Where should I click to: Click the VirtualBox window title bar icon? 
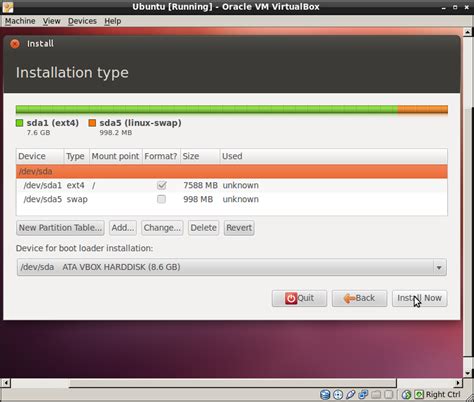[7, 7]
